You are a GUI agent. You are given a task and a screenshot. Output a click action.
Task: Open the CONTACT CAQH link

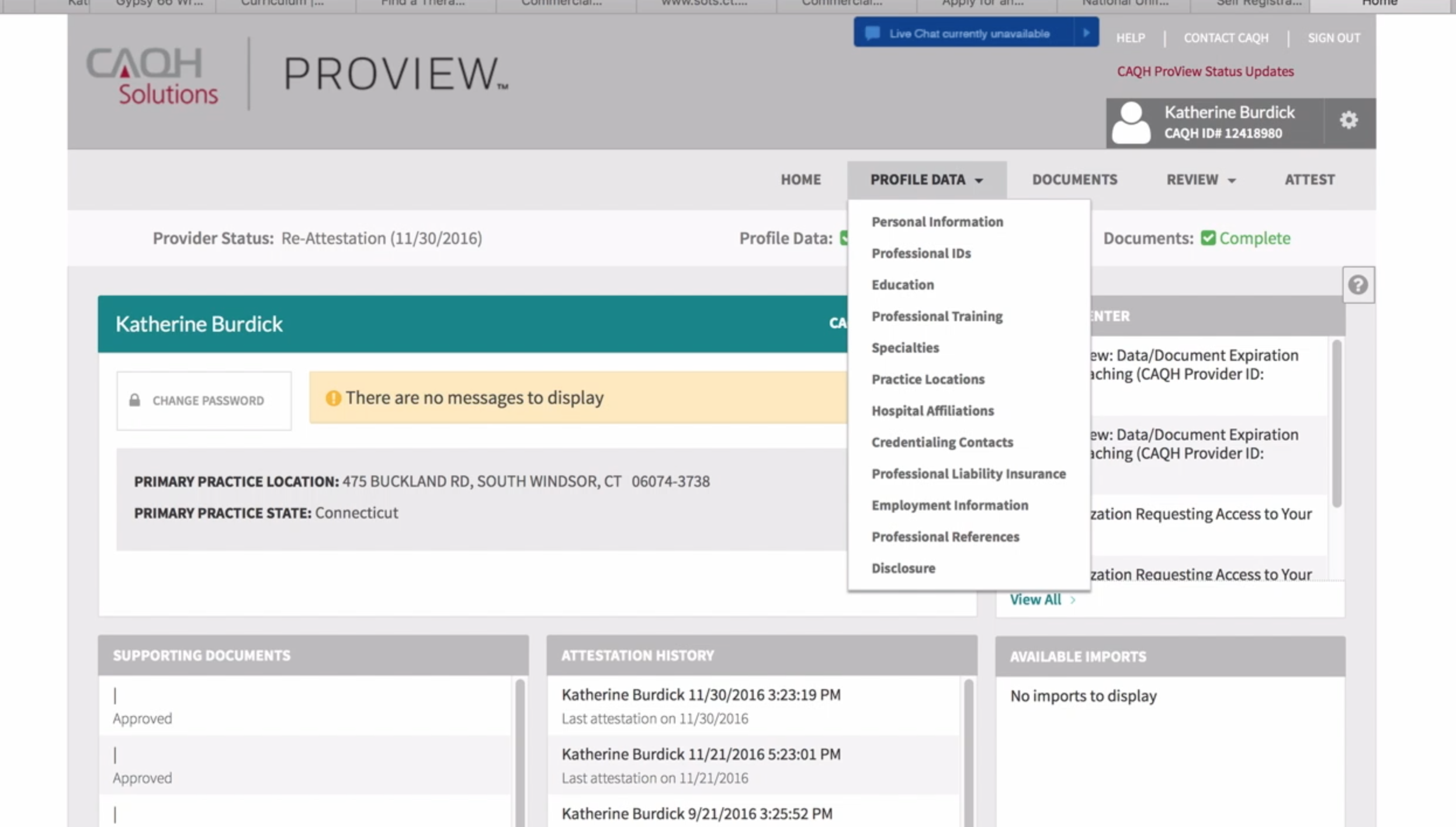[x=1226, y=38]
